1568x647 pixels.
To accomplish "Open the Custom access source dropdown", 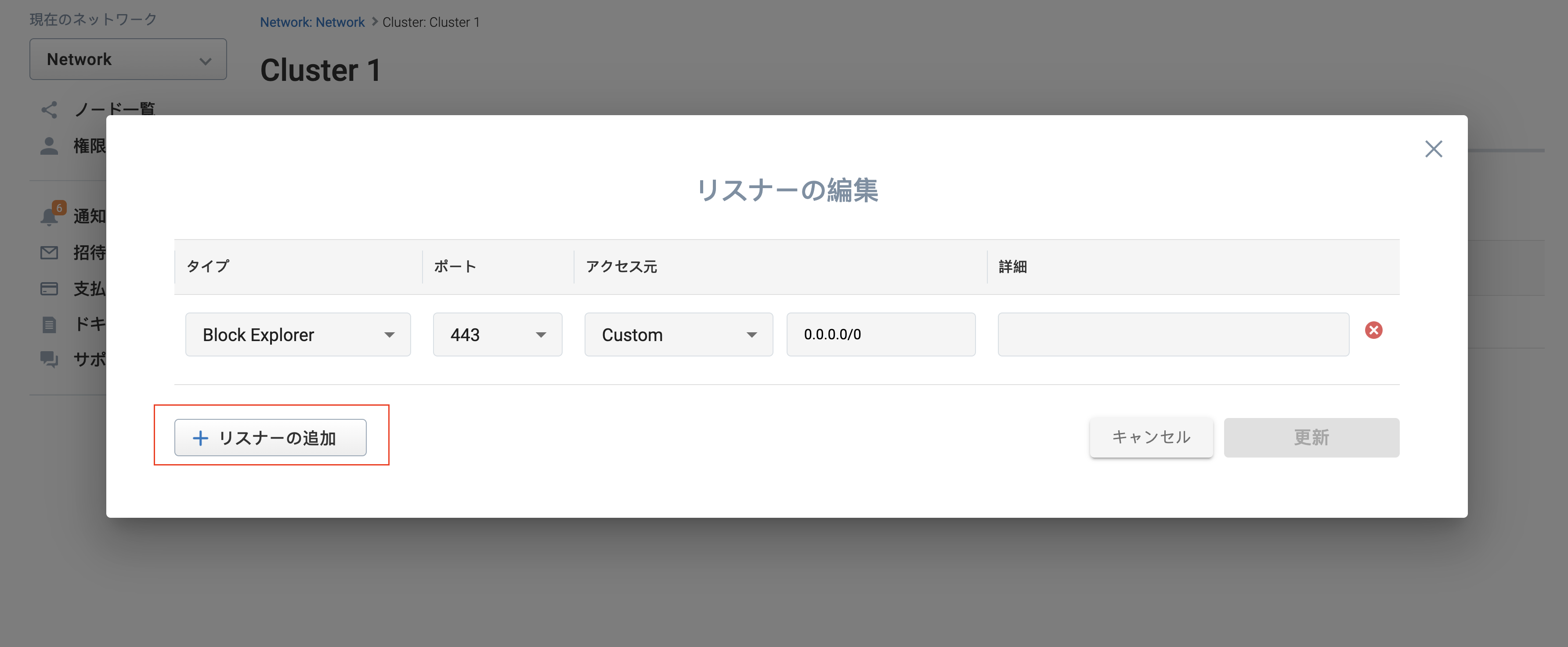I will point(679,334).
